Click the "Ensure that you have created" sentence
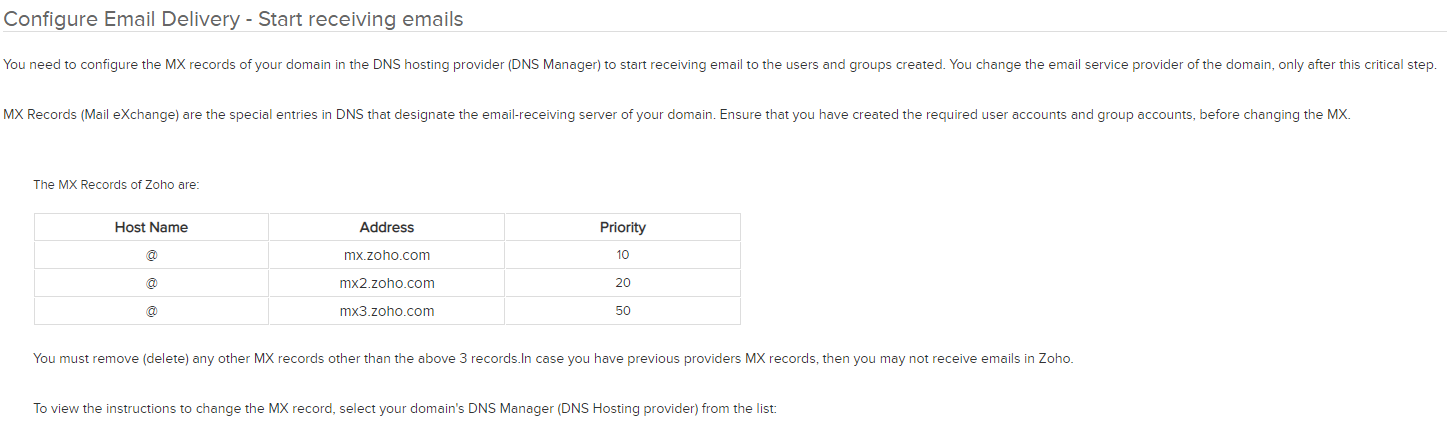Screen dimensions: 1447x431 [x=1034, y=115]
